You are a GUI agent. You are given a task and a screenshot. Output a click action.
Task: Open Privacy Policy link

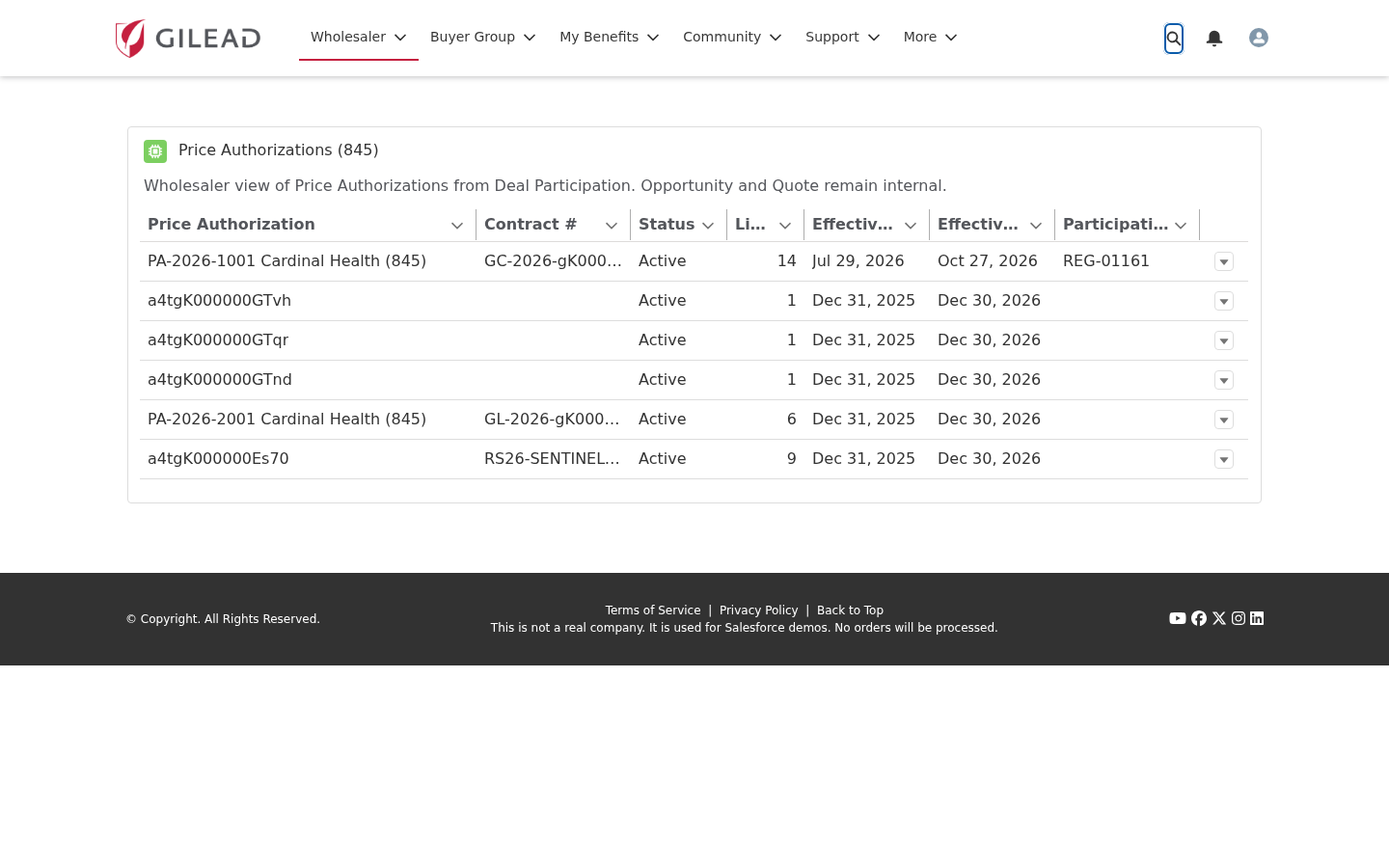coord(759,610)
